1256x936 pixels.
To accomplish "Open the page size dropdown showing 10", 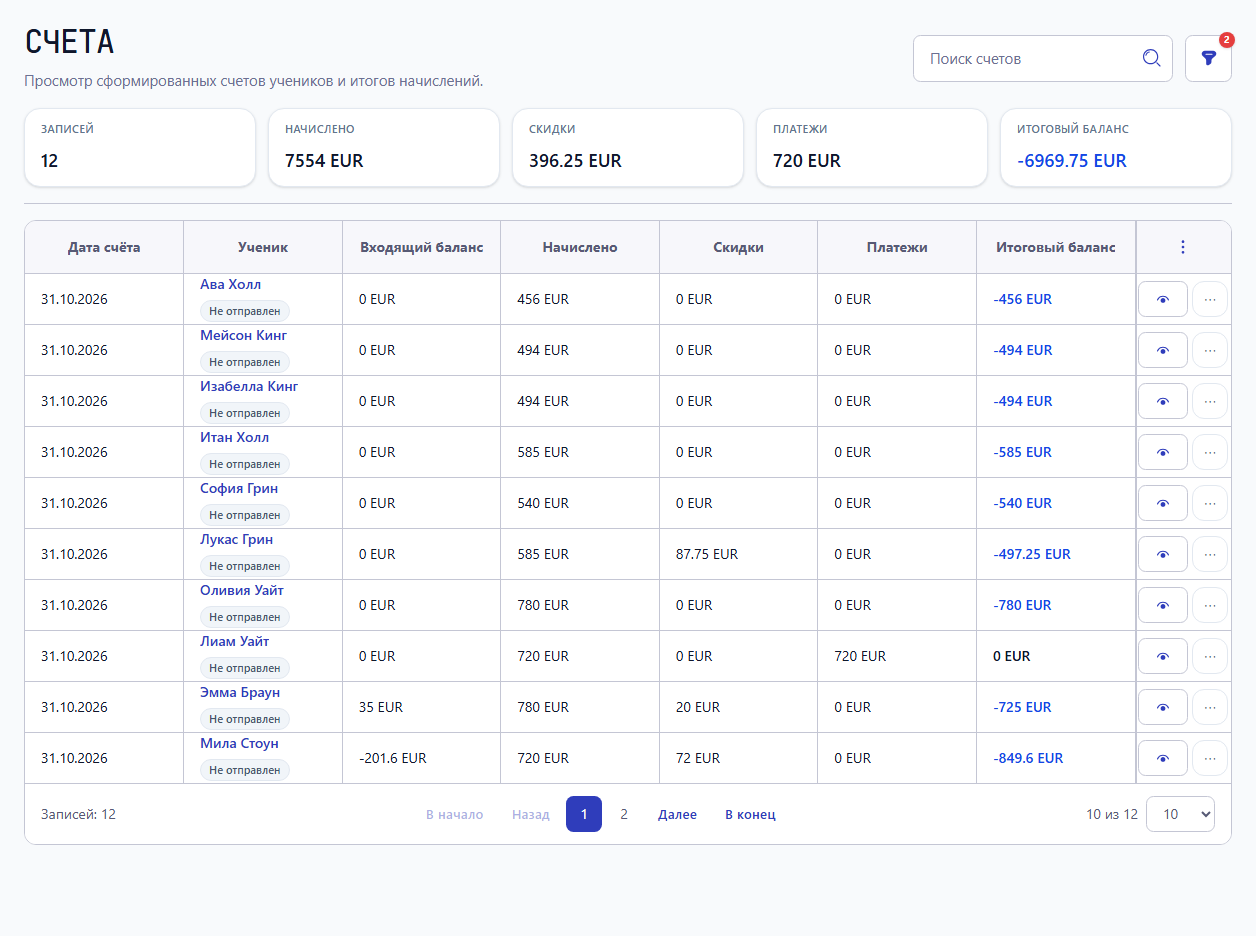I will (1180, 814).
